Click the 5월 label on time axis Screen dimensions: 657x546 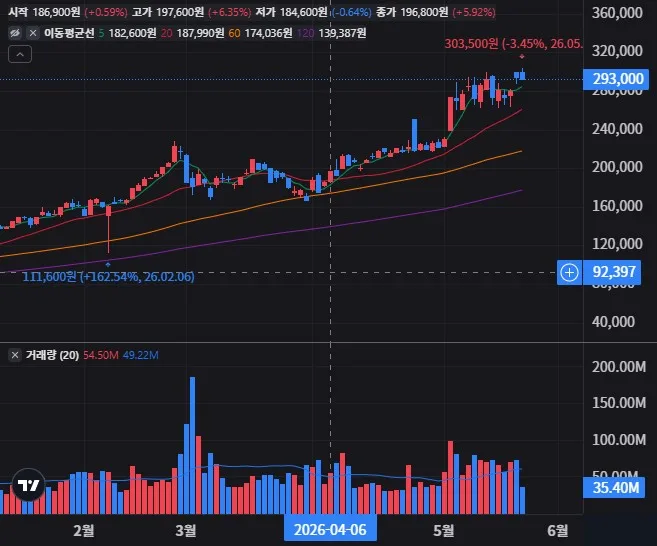coord(443,530)
